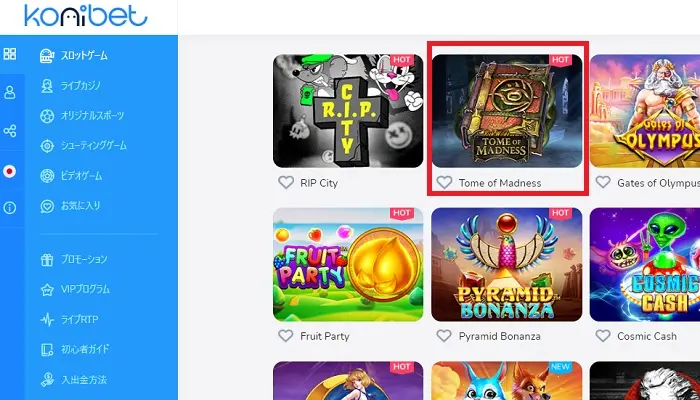Image resolution: width=700 pixels, height=400 pixels.
Task: Select シューティングゲーム in the sidebar
Action: (x=94, y=146)
